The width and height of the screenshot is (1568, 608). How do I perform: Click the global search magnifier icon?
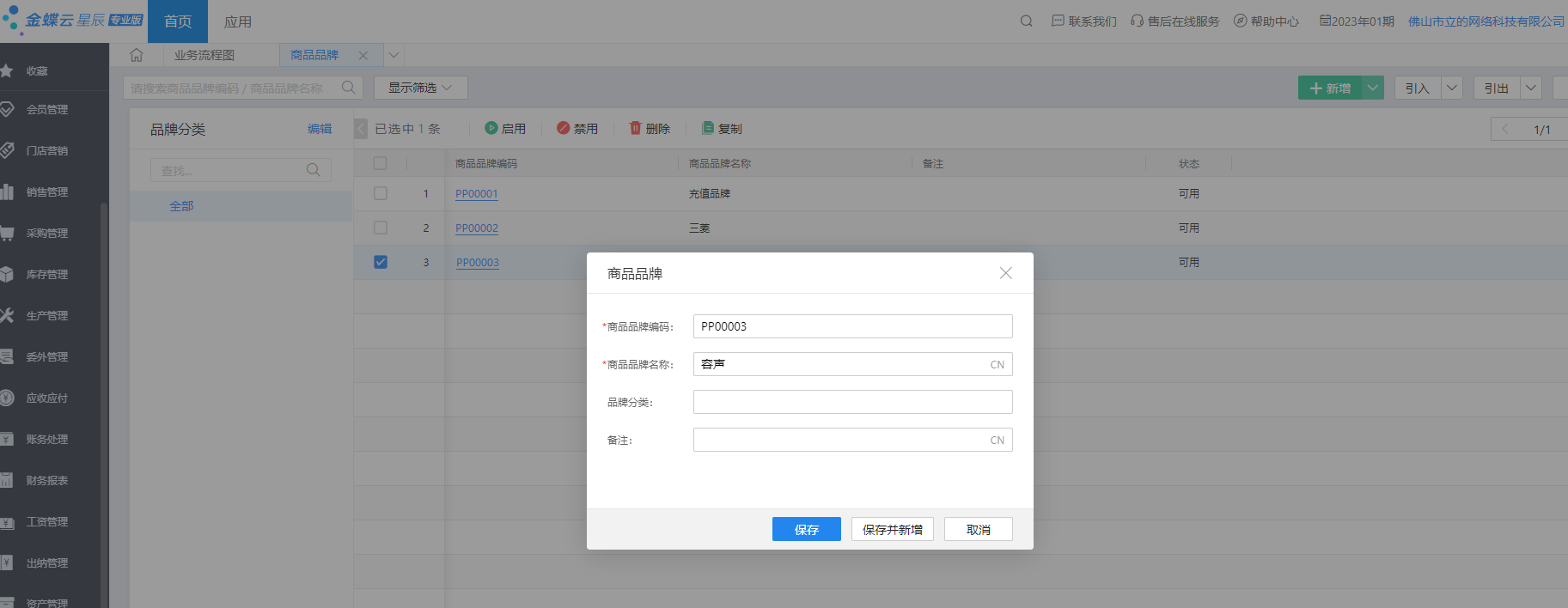coord(1026,21)
